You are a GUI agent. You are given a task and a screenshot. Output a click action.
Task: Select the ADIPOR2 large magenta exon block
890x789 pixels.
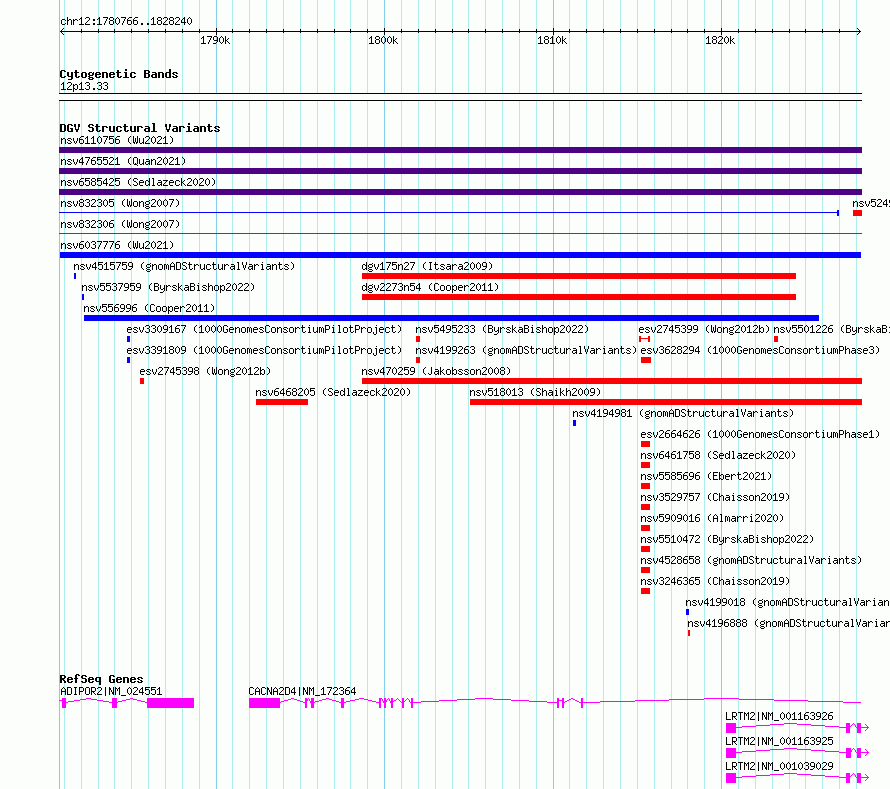tap(170, 703)
